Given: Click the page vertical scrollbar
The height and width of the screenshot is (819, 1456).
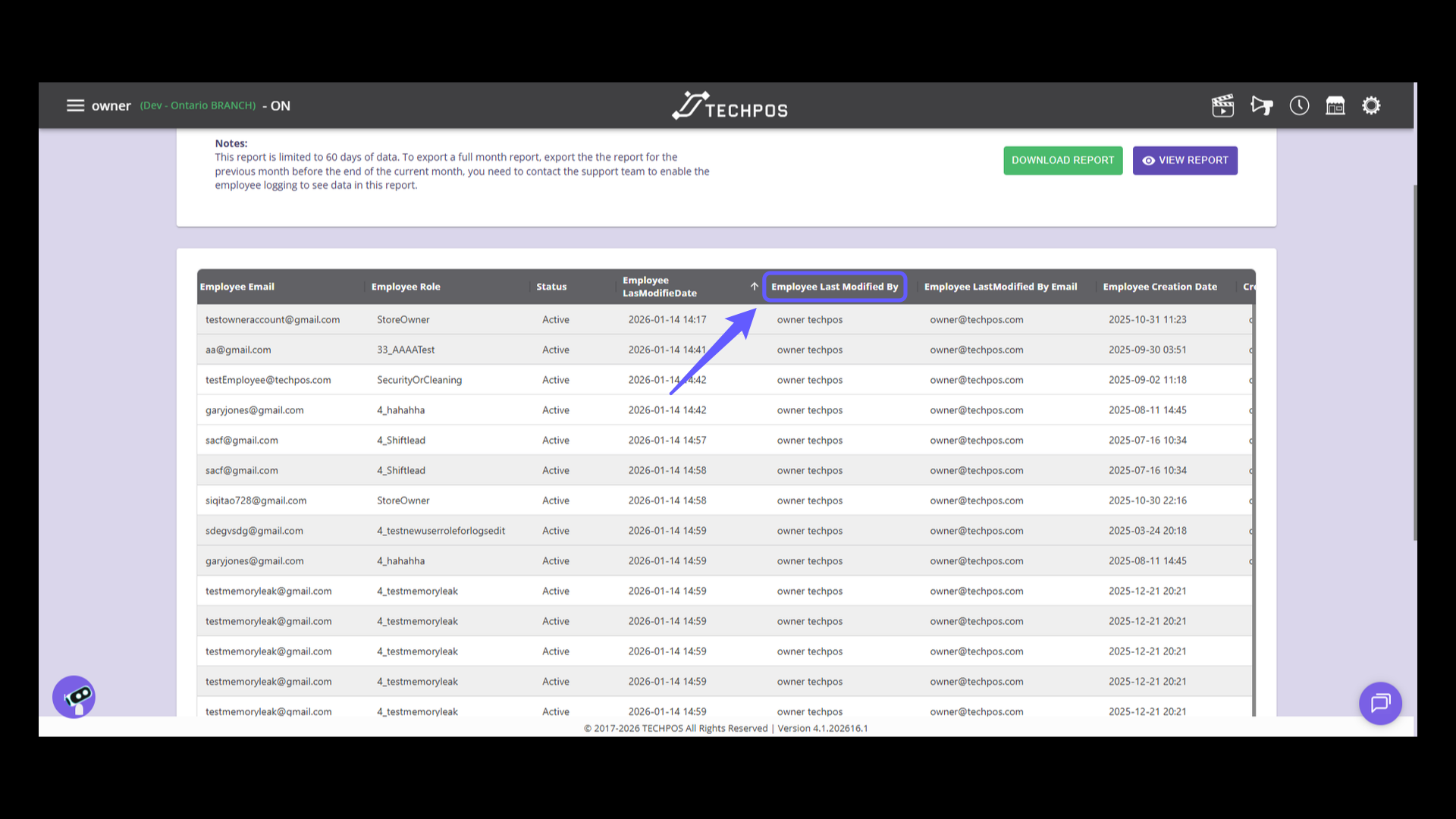Looking at the screenshot, I should click(x=1414, y=362).
